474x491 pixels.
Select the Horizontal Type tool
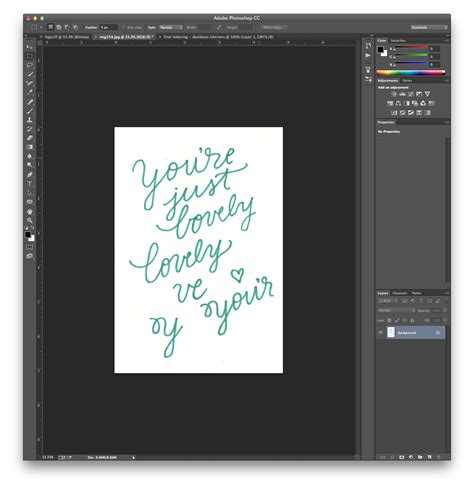(x=30, y=184)
